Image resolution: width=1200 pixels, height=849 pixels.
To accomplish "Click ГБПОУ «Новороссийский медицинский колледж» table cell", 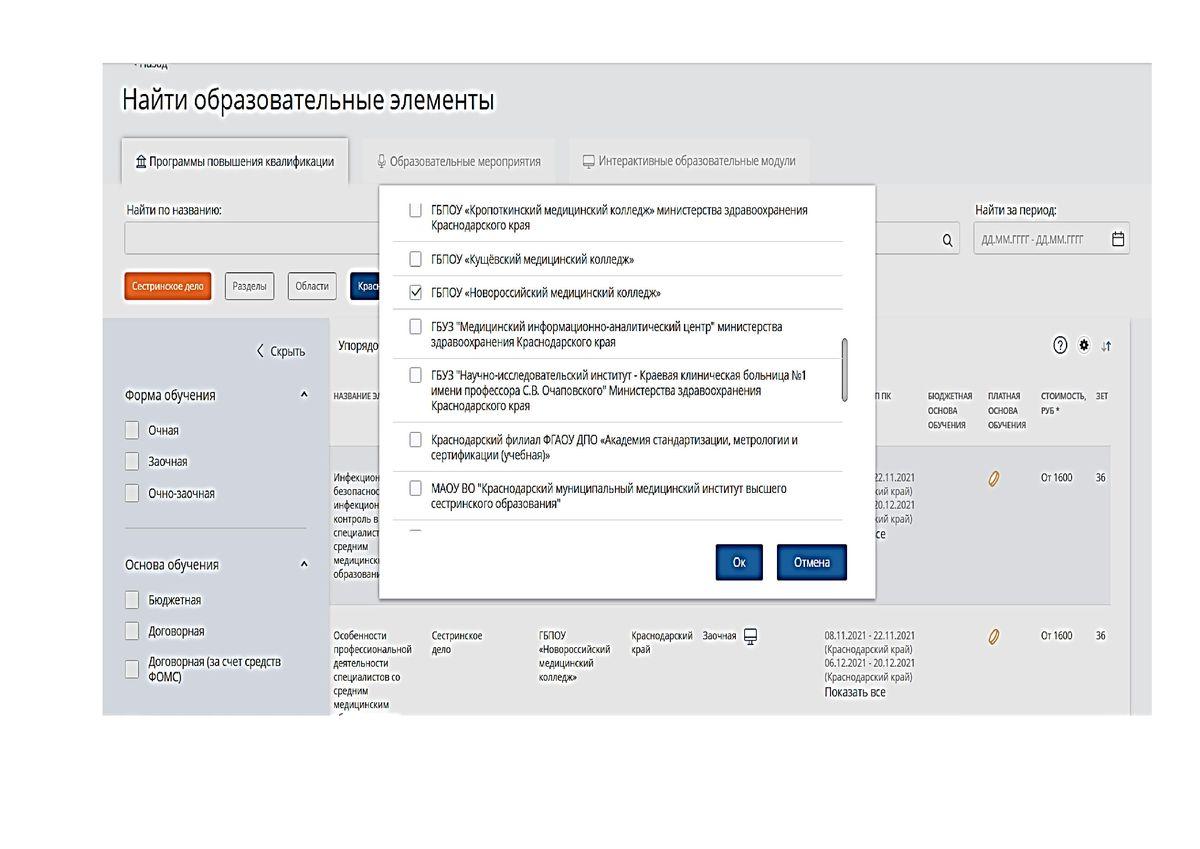I will click(x=574, y=656).
